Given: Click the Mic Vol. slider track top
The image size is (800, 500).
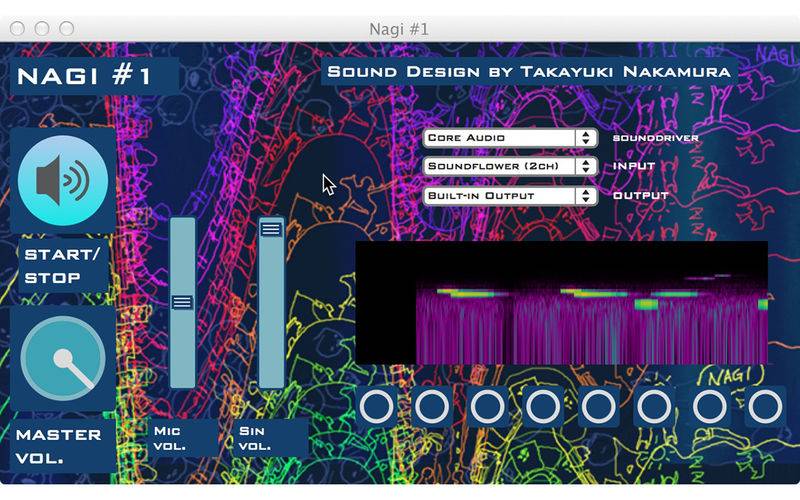Looking at the screenshot, I should click(182, 224).
